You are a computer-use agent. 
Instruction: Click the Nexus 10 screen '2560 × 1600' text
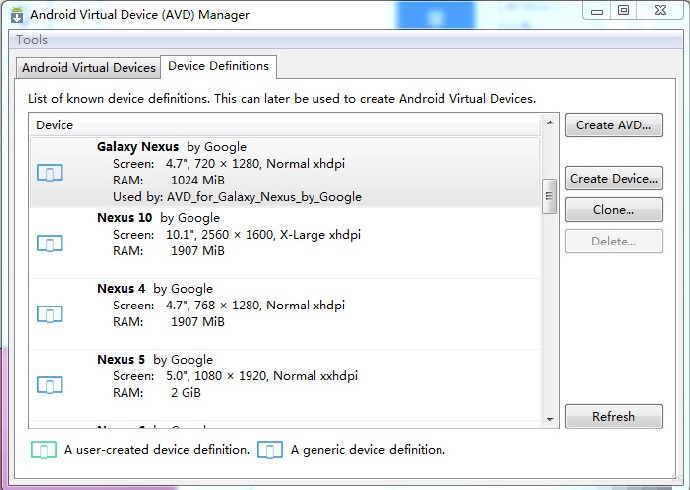coord(238,234)
